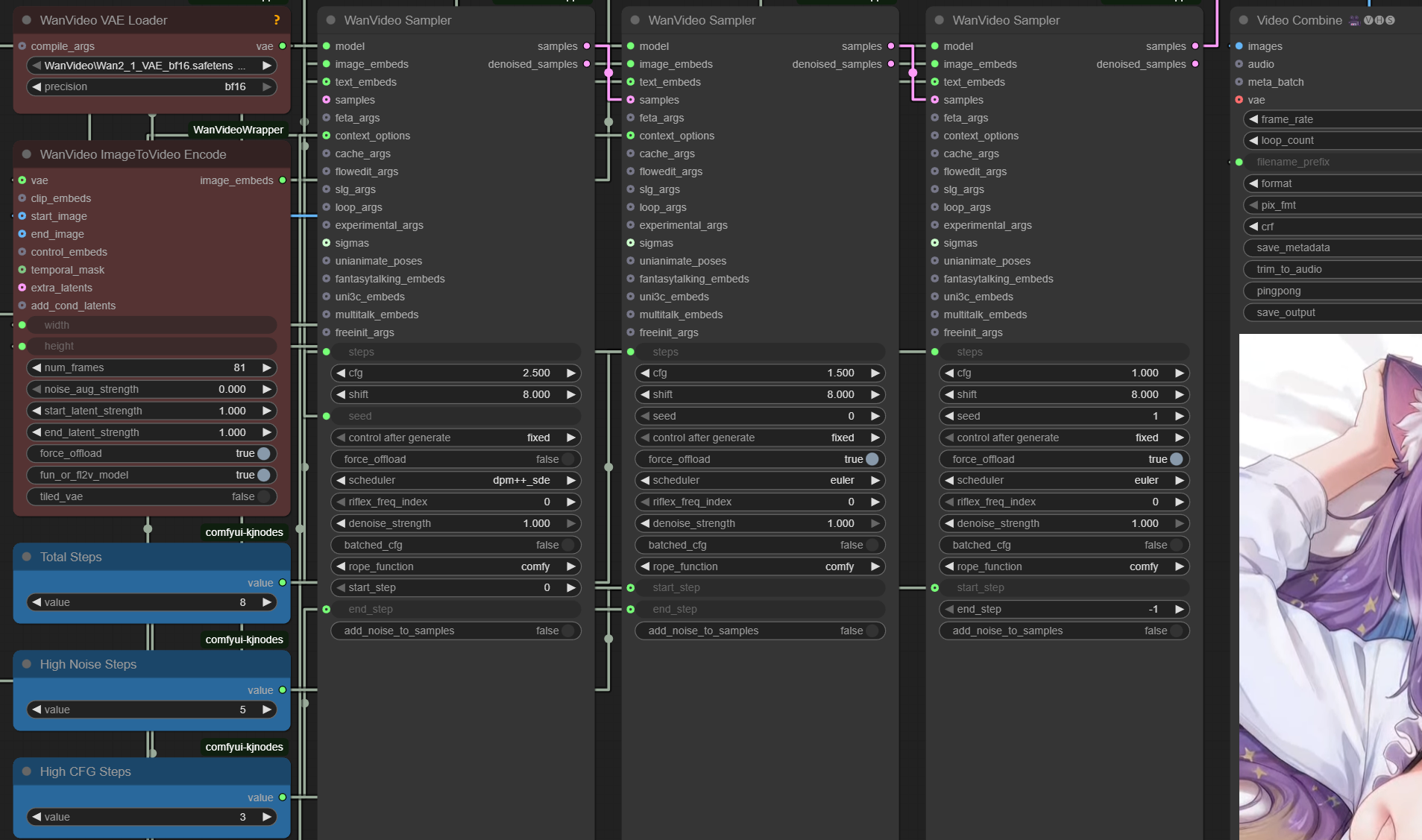
Task: Click the Total Steps value output port
Action: pyautogui.click(x=283, y=583)
